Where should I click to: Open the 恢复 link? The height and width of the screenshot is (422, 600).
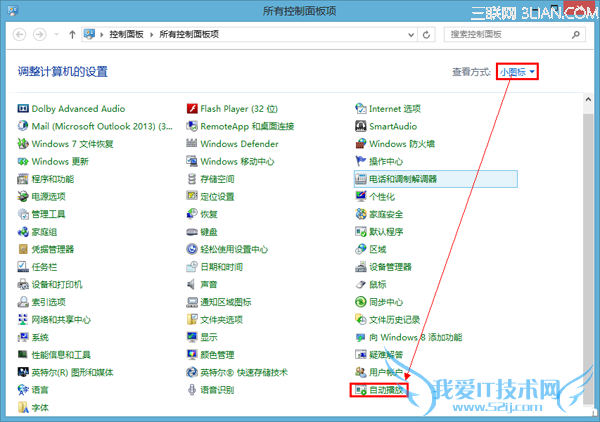click(209, 214)
